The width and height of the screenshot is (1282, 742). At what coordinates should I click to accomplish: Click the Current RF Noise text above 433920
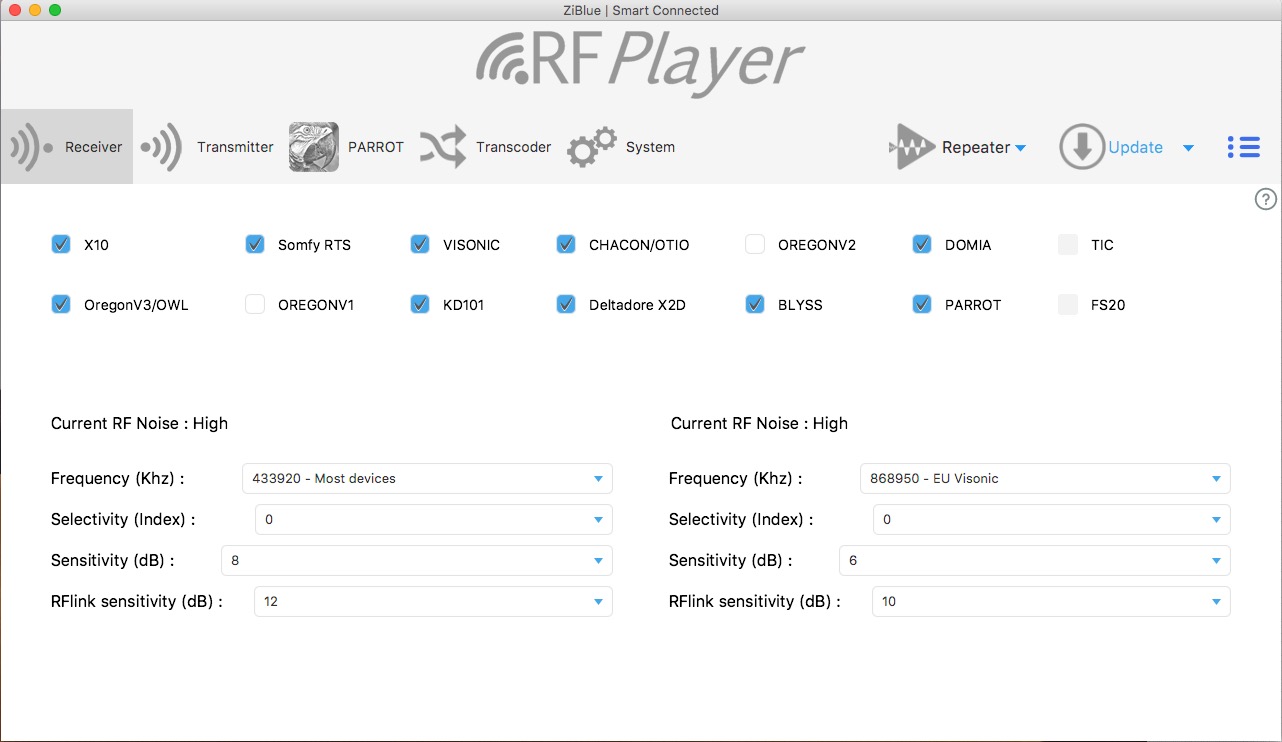[x=139, y=423]
